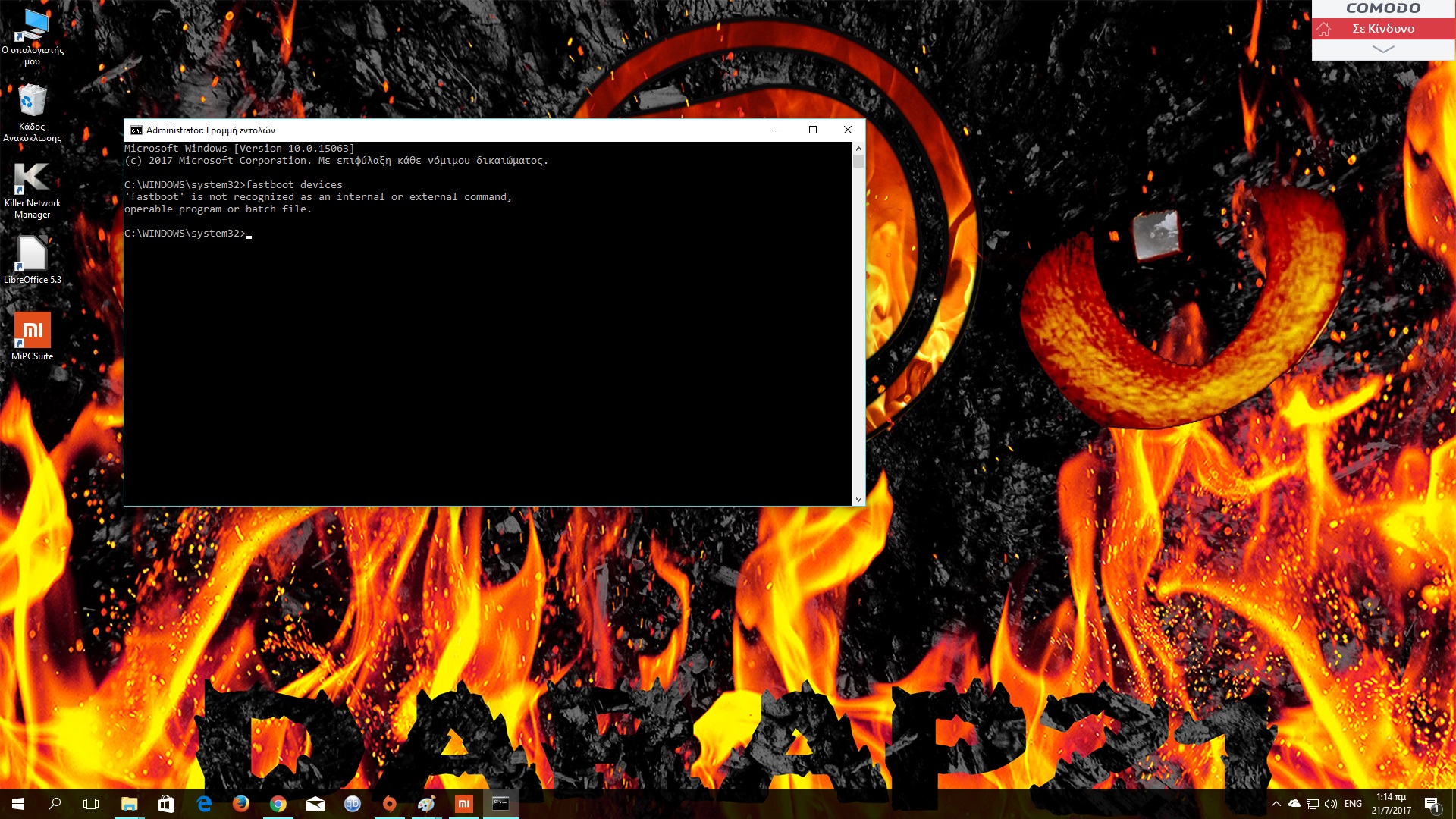Launch Firefox from the taskbar

(x=241, y=804)
